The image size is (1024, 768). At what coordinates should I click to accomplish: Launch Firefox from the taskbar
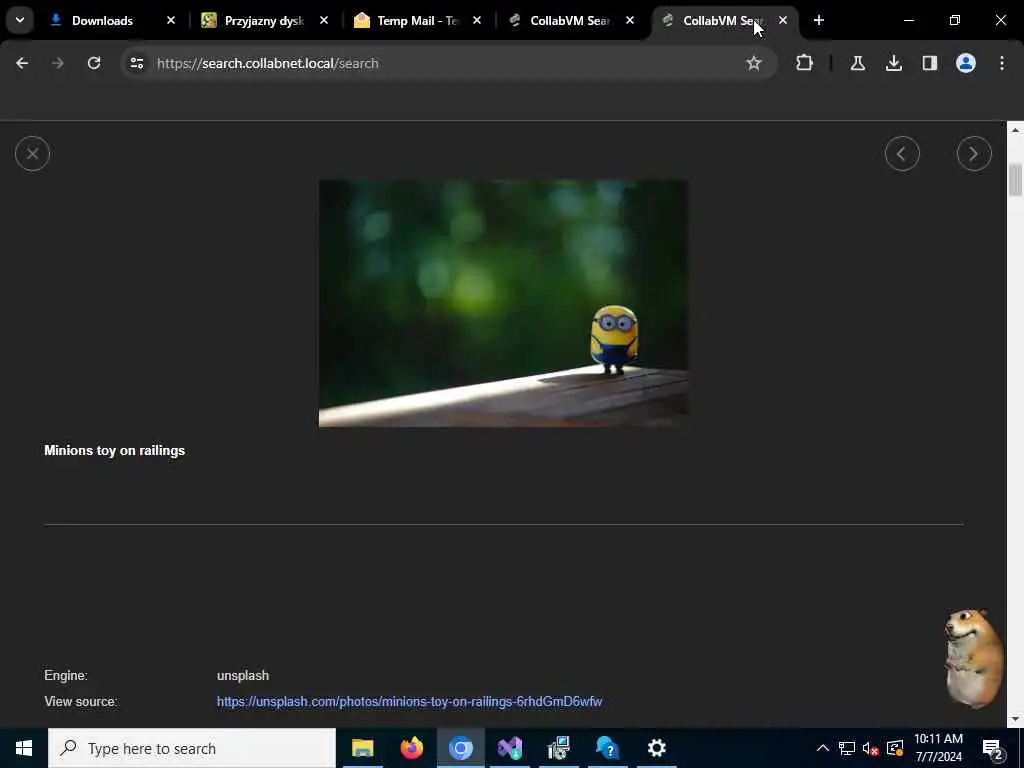[411, 748]
